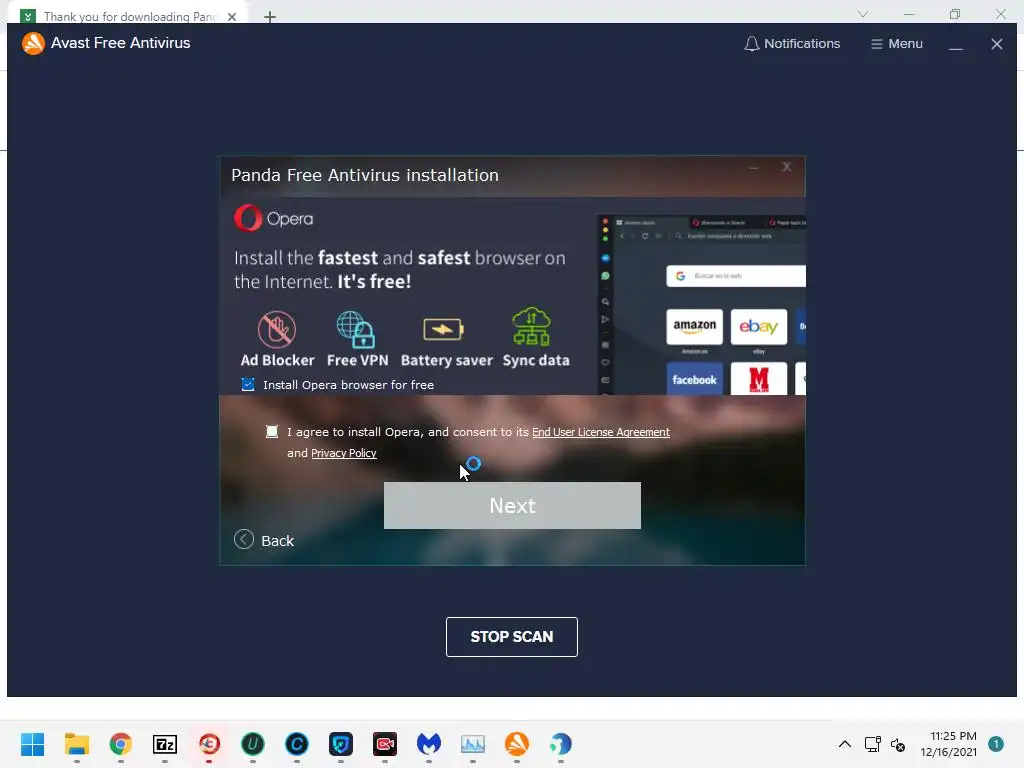Uncheck Install Opera browser for free
Viewport: 1024px width, 768px height.
248,384
